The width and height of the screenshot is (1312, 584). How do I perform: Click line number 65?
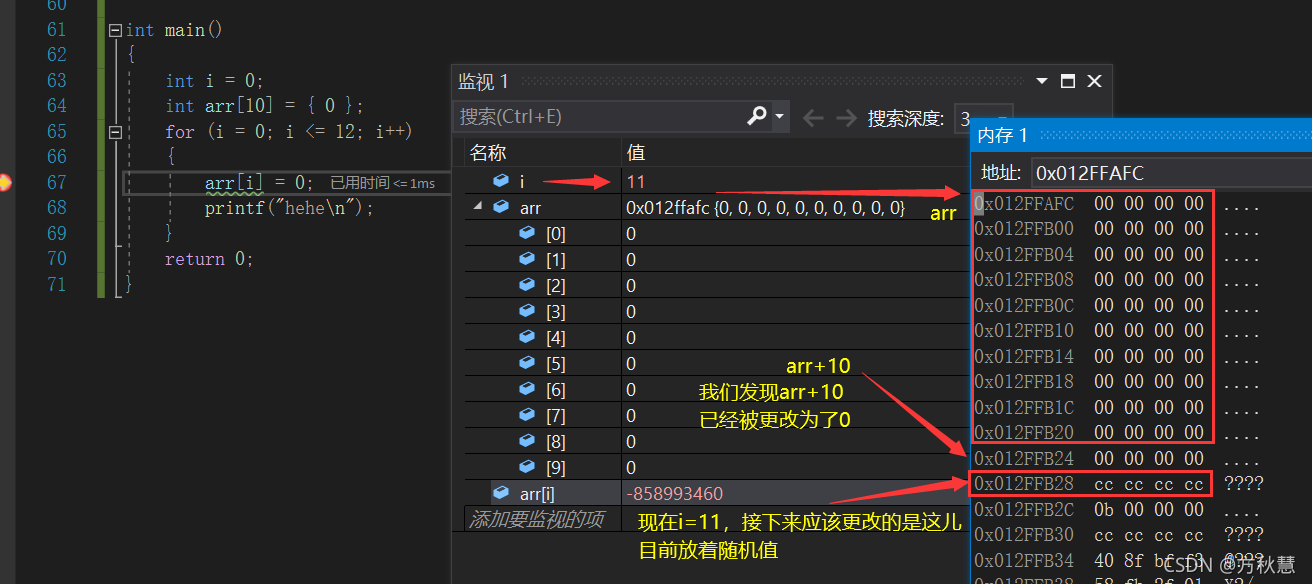pyautogui.click(x=56, y=131)
